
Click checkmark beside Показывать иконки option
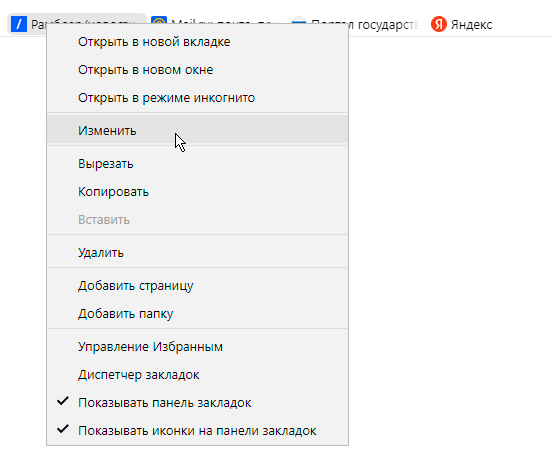(x=63, y=429)
